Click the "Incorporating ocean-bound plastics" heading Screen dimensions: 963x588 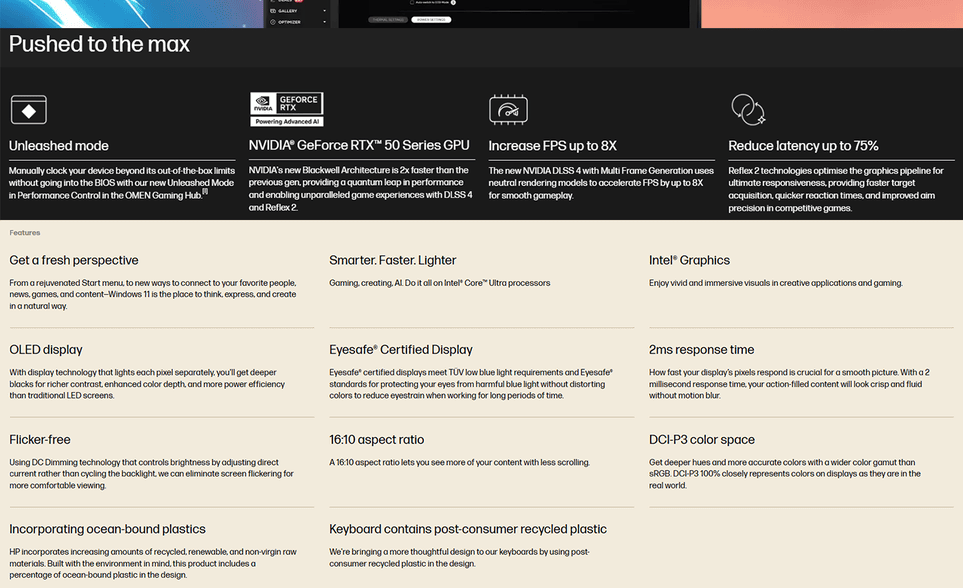point(107,529)
